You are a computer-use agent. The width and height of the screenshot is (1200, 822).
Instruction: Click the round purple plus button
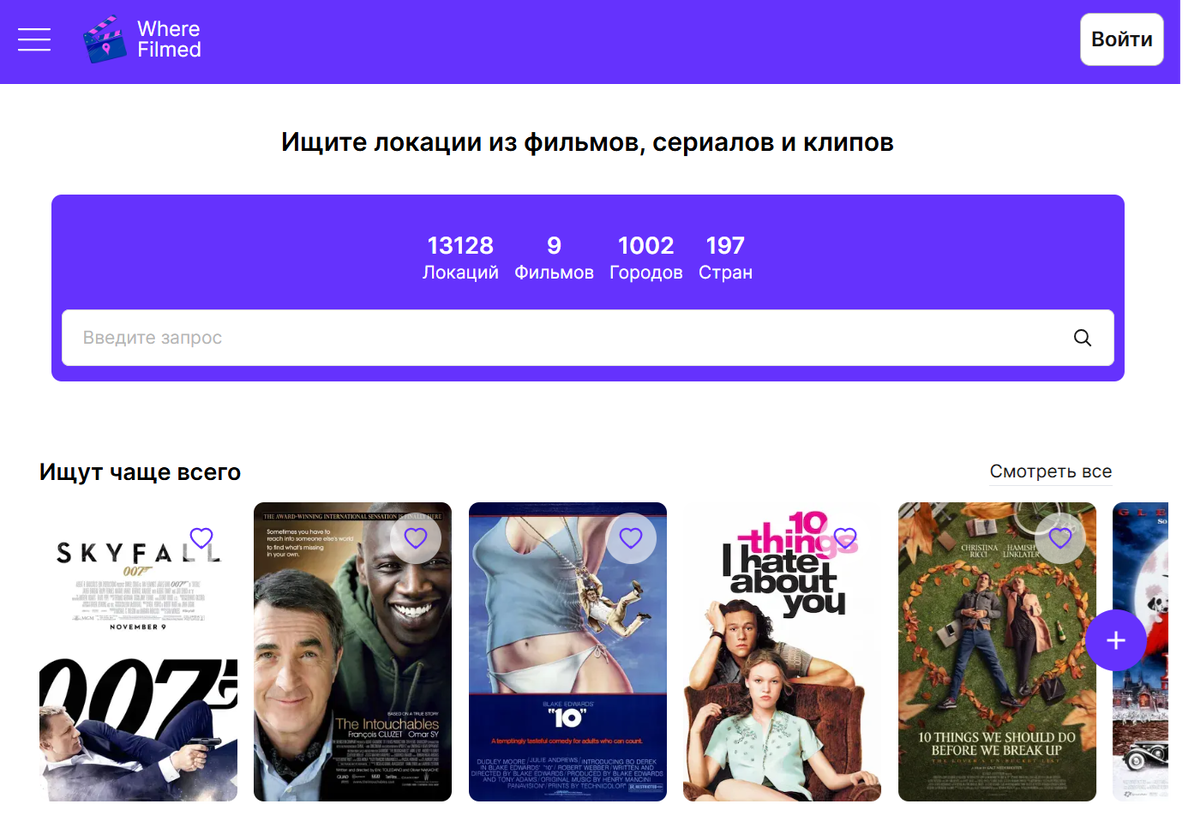1116,640
